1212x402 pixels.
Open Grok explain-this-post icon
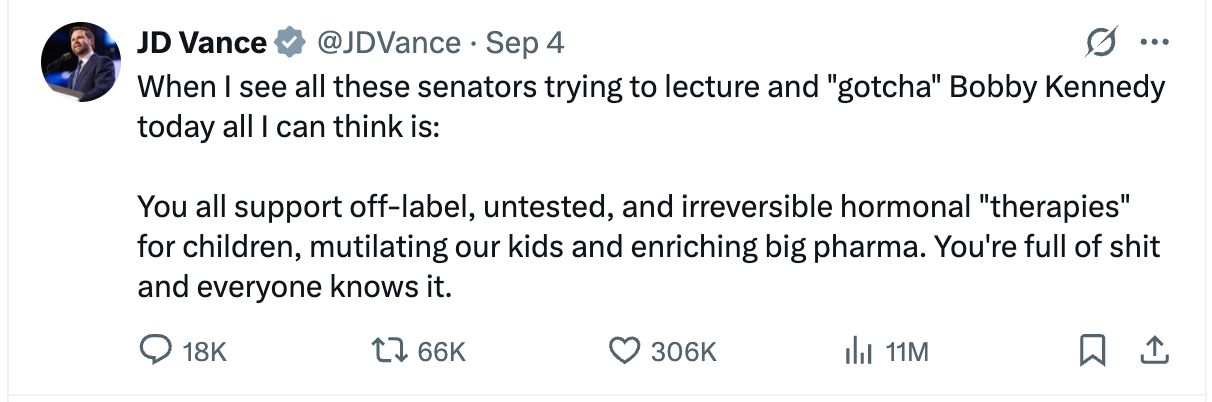tap(1103, 43)
